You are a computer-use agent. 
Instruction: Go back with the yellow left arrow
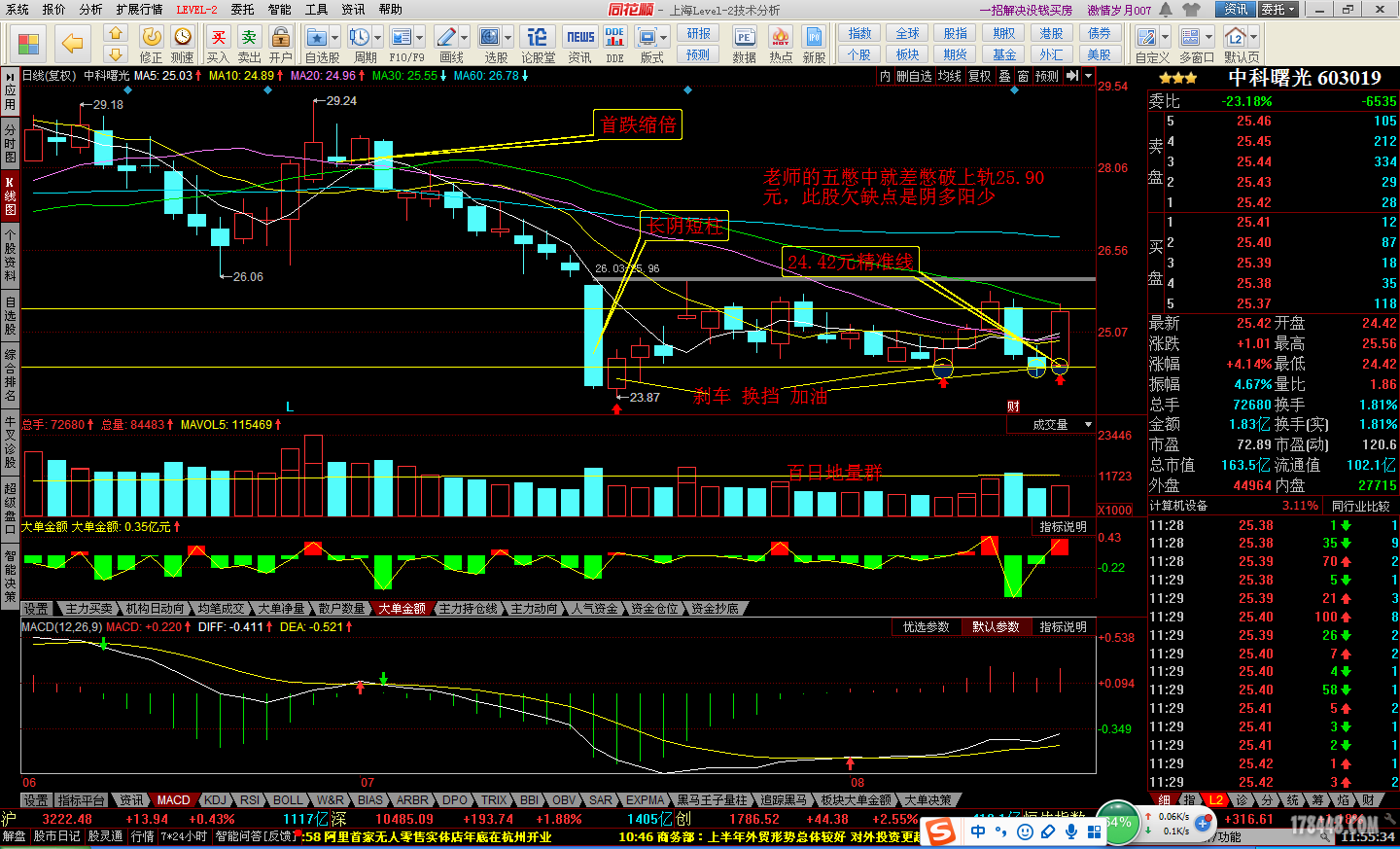click(72, 44)
